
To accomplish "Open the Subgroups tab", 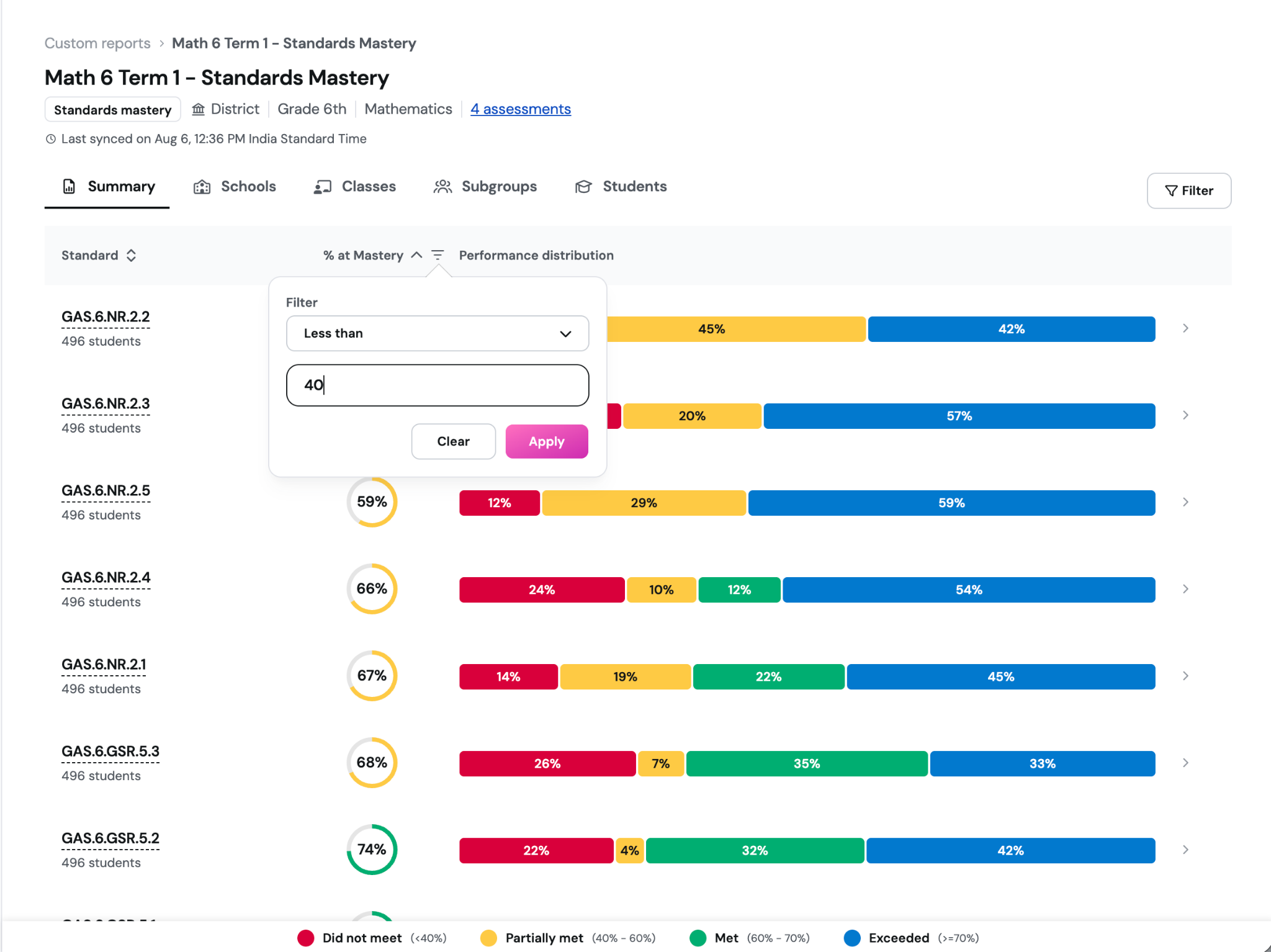I will 485,187.
